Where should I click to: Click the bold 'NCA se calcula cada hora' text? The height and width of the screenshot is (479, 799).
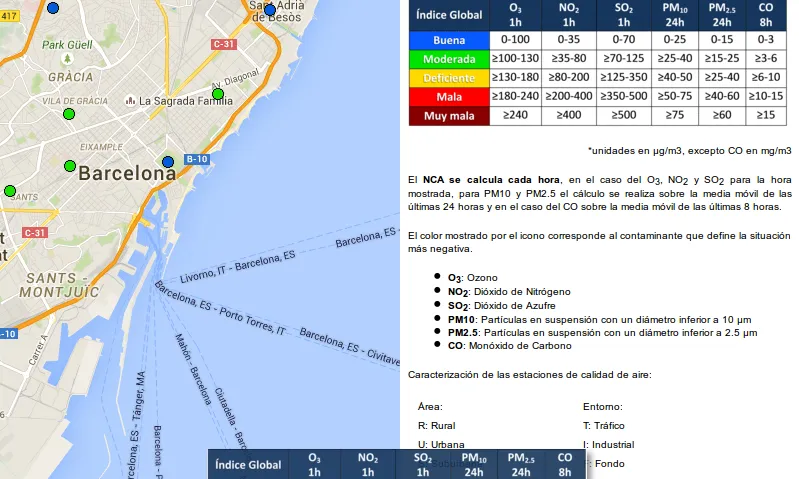[x=492, y=180]
